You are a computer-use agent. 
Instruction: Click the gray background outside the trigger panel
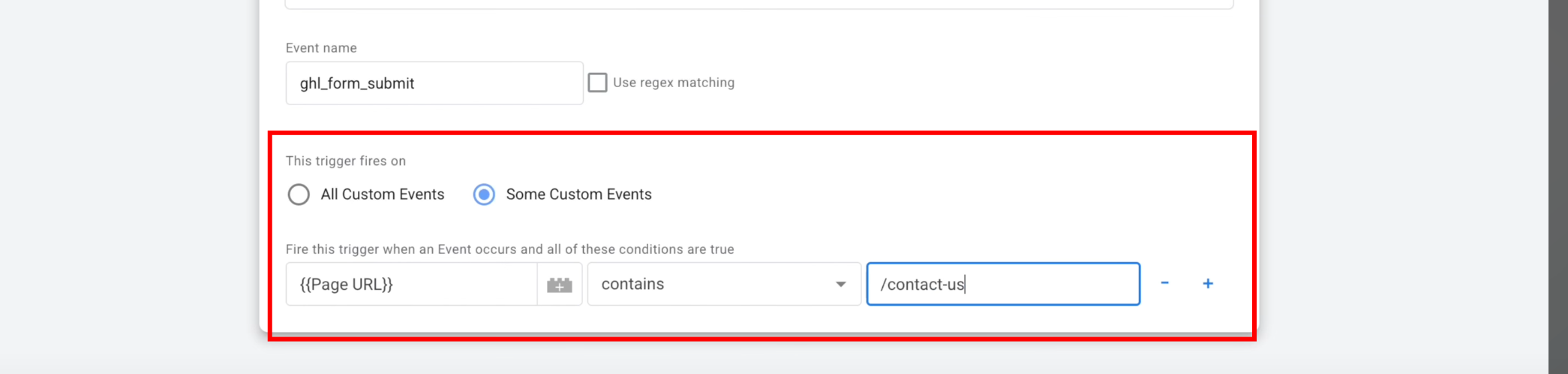point(128,188)
